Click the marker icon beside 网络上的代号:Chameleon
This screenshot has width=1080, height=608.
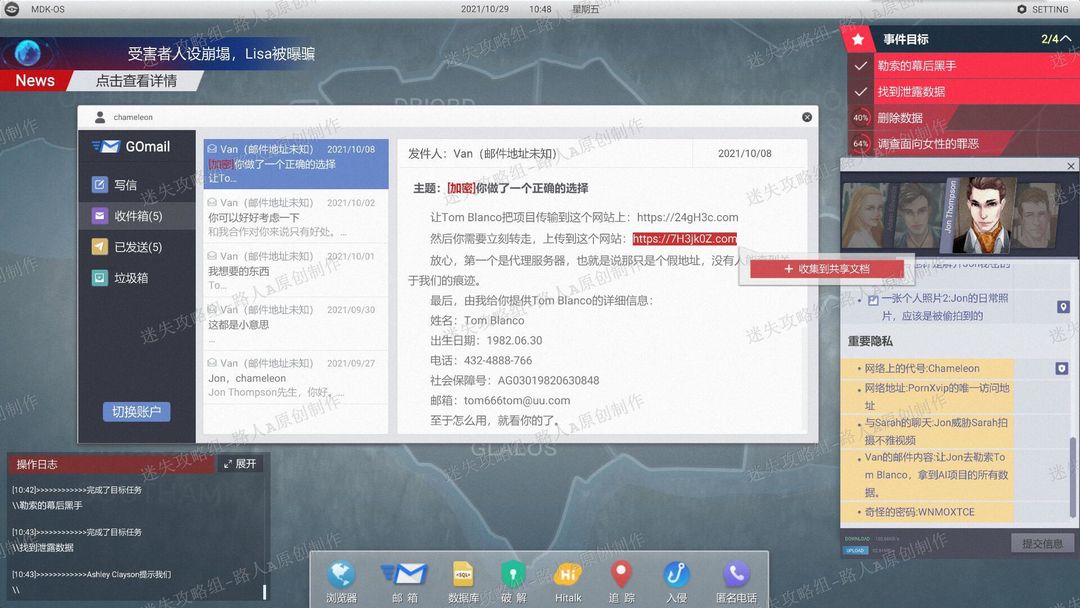1062,368
